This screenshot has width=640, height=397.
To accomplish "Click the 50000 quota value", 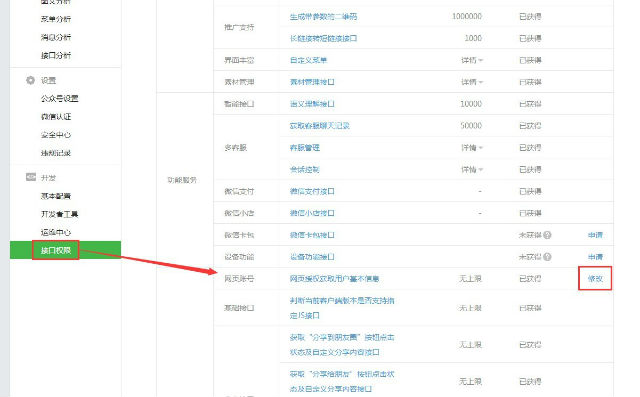I will coord(471,126).
